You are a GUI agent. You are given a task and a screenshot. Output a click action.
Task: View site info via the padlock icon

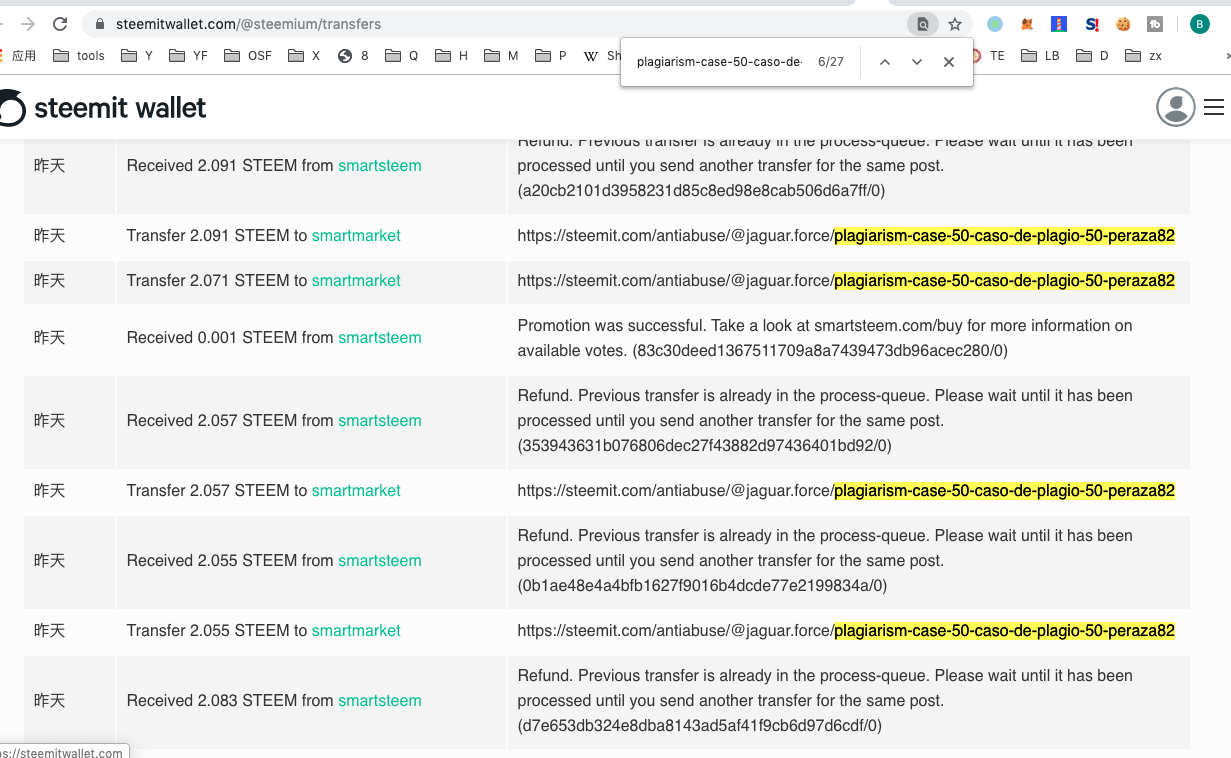coord(100,24)
